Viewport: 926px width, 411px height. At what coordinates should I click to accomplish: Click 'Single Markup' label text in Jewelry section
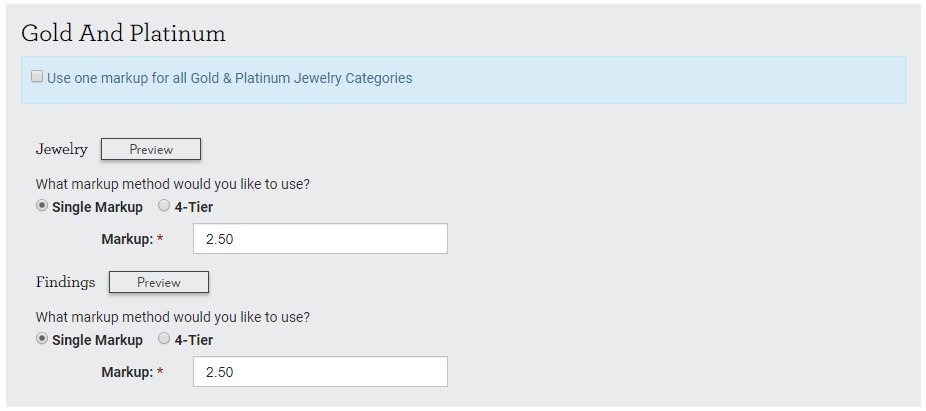click(97, 207)
